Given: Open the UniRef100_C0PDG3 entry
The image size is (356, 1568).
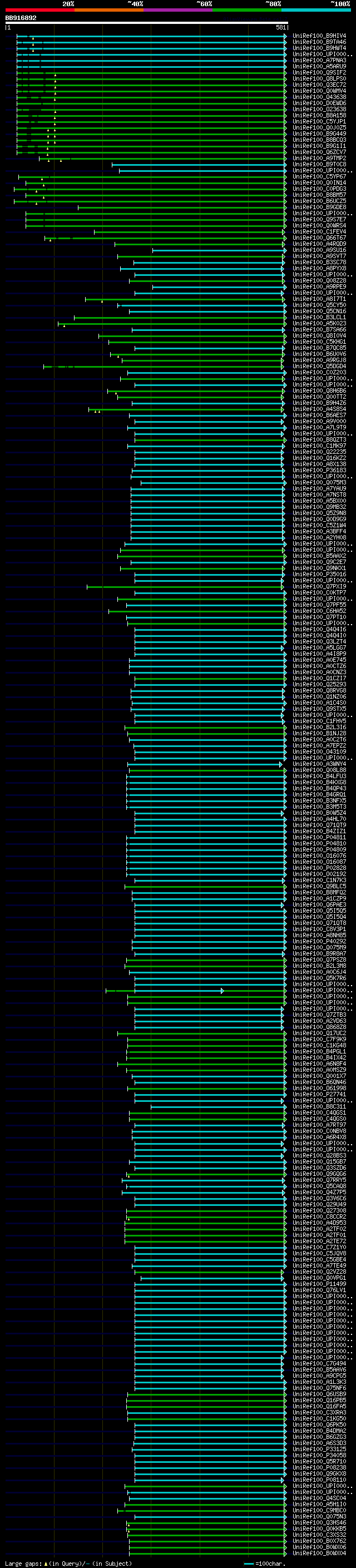Looking at the screenshot, I should [319, 189].
